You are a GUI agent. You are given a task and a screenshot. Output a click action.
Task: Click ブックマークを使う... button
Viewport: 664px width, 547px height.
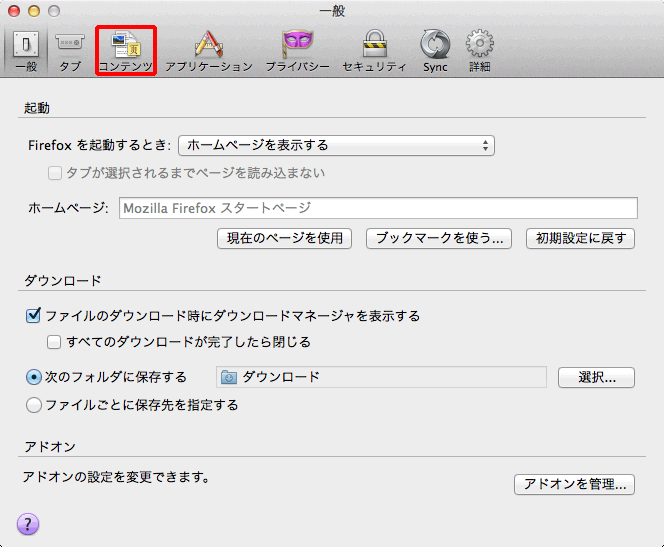439,238
